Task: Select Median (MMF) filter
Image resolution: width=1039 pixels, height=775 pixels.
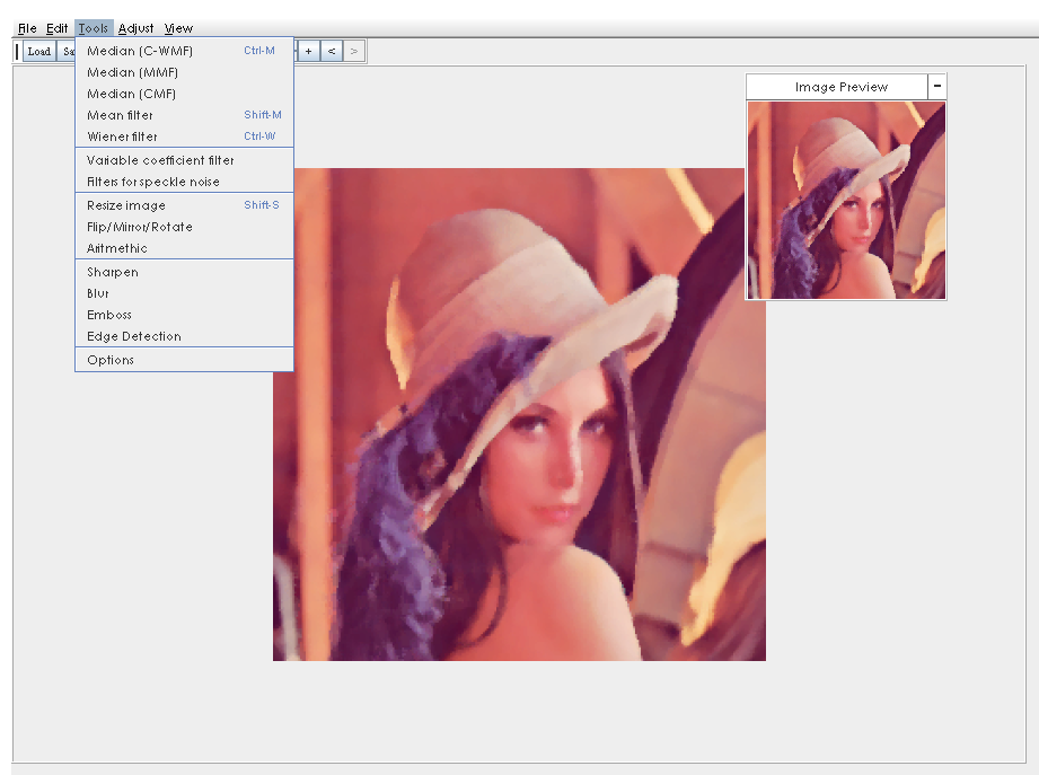Action: click(184, 72)
